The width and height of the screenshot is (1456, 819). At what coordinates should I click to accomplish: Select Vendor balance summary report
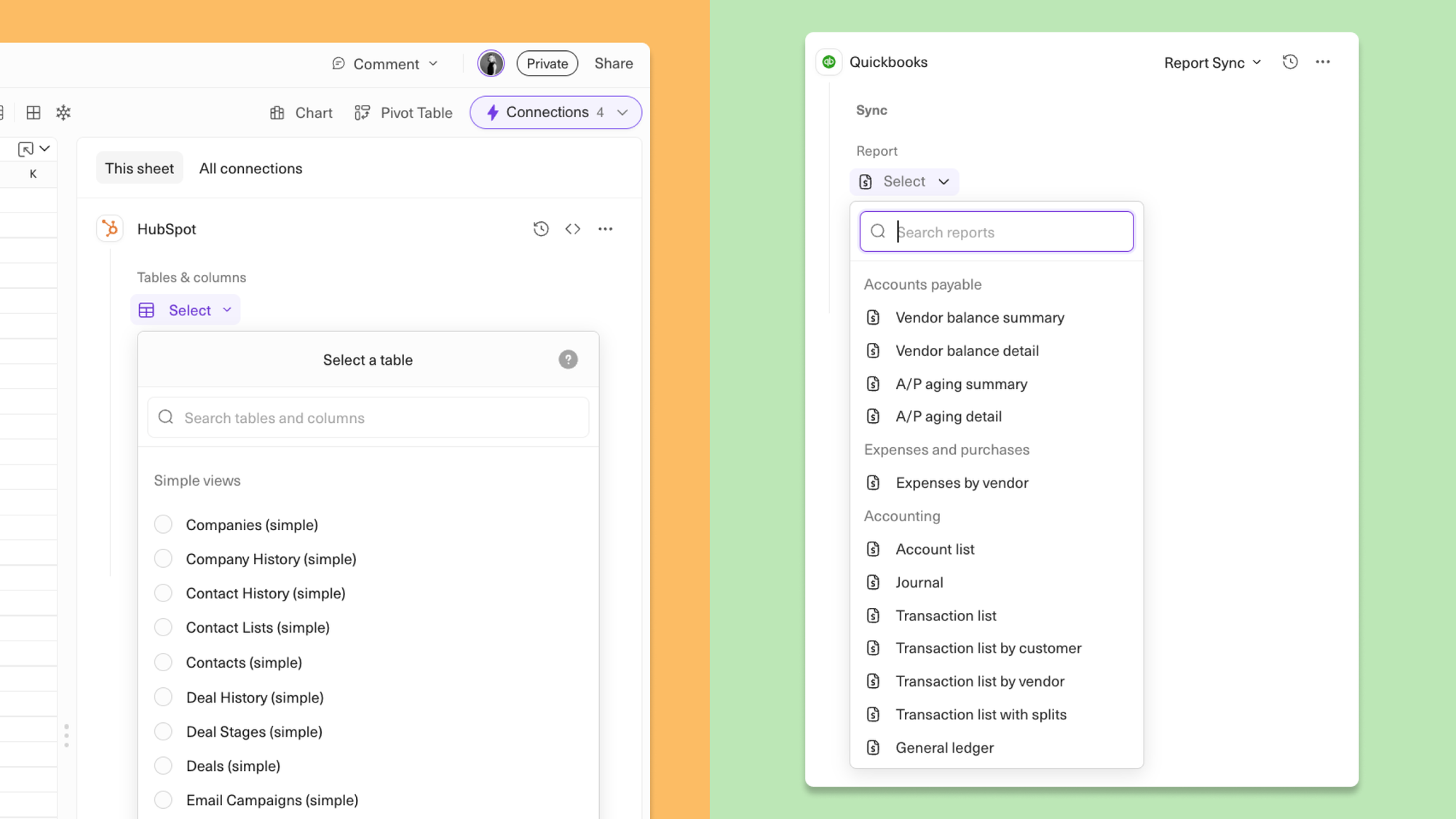coord(979,317)
